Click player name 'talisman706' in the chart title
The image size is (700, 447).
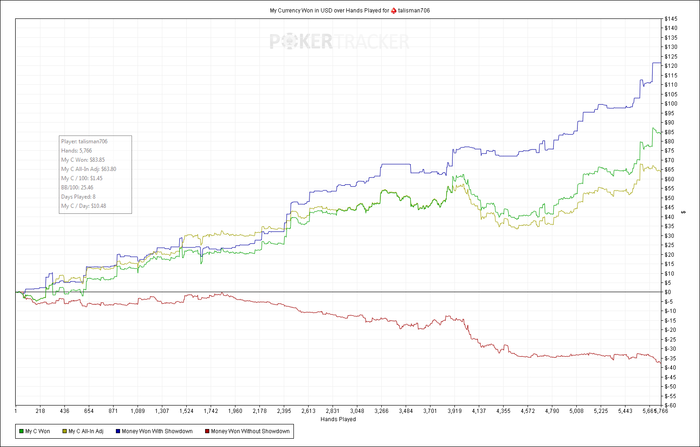414,10
